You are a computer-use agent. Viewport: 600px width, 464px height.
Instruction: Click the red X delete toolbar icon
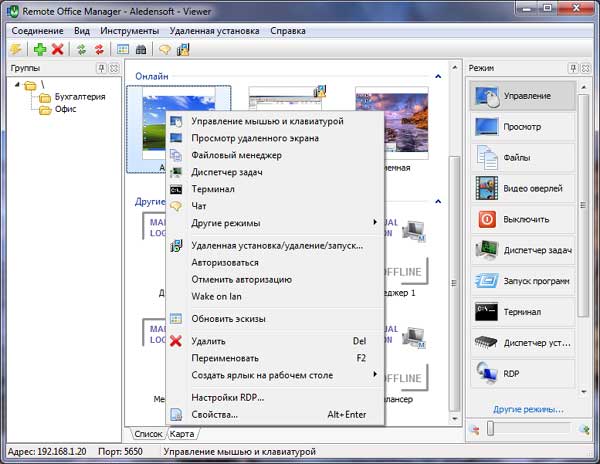(57, 49)
